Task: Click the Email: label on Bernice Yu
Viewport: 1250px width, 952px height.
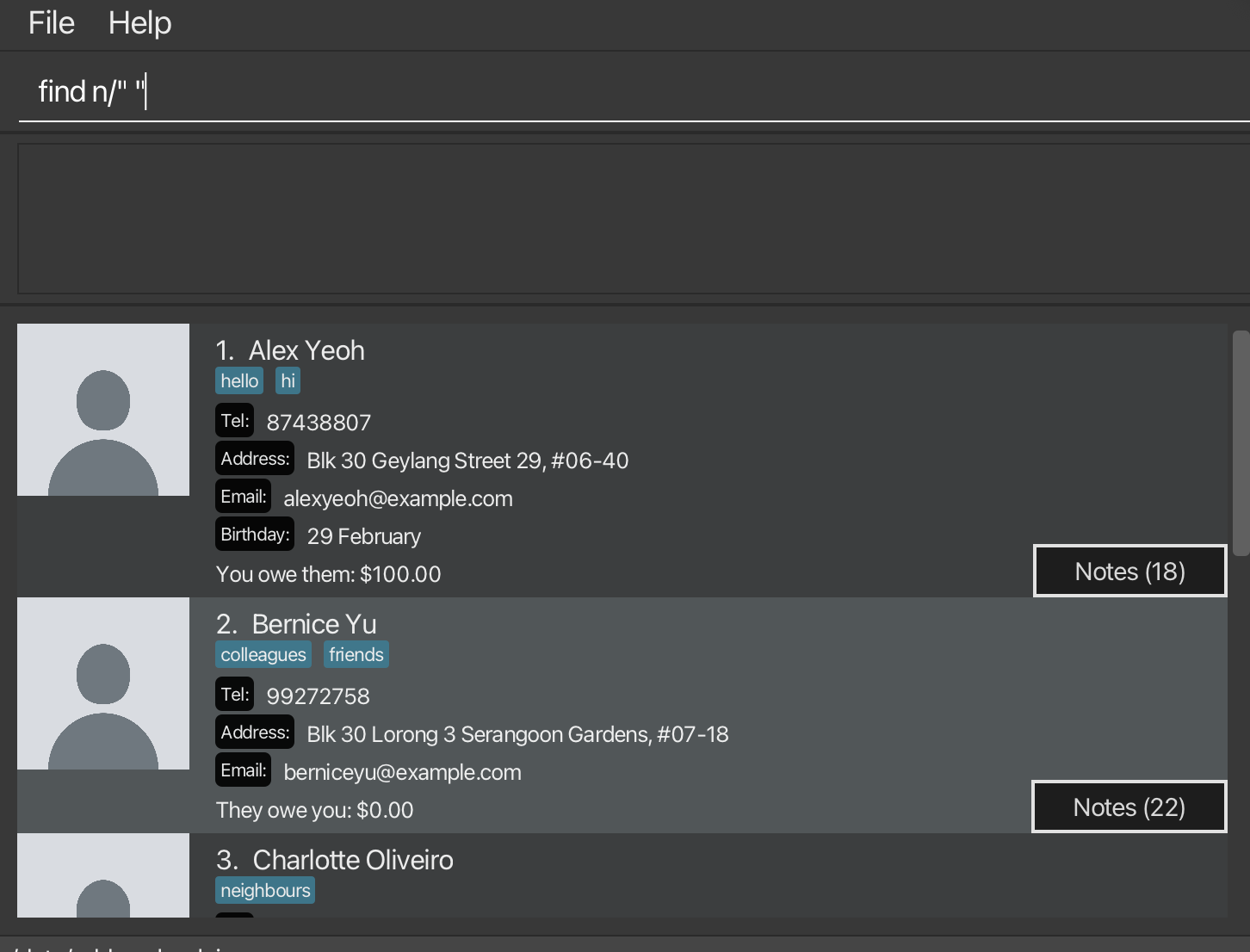Action: coord(244,770)
